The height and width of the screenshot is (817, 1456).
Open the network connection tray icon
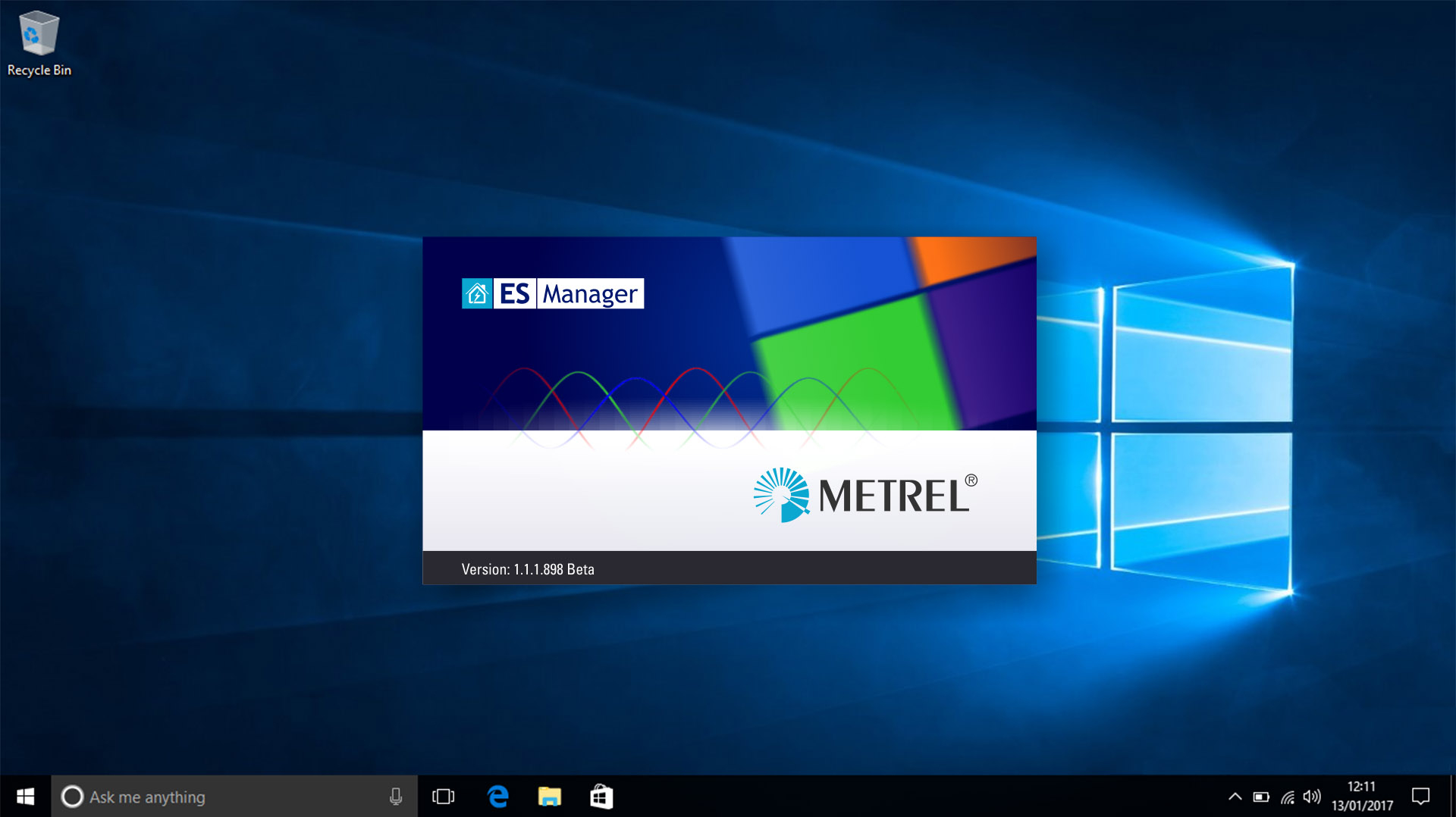coord(1288,797)
